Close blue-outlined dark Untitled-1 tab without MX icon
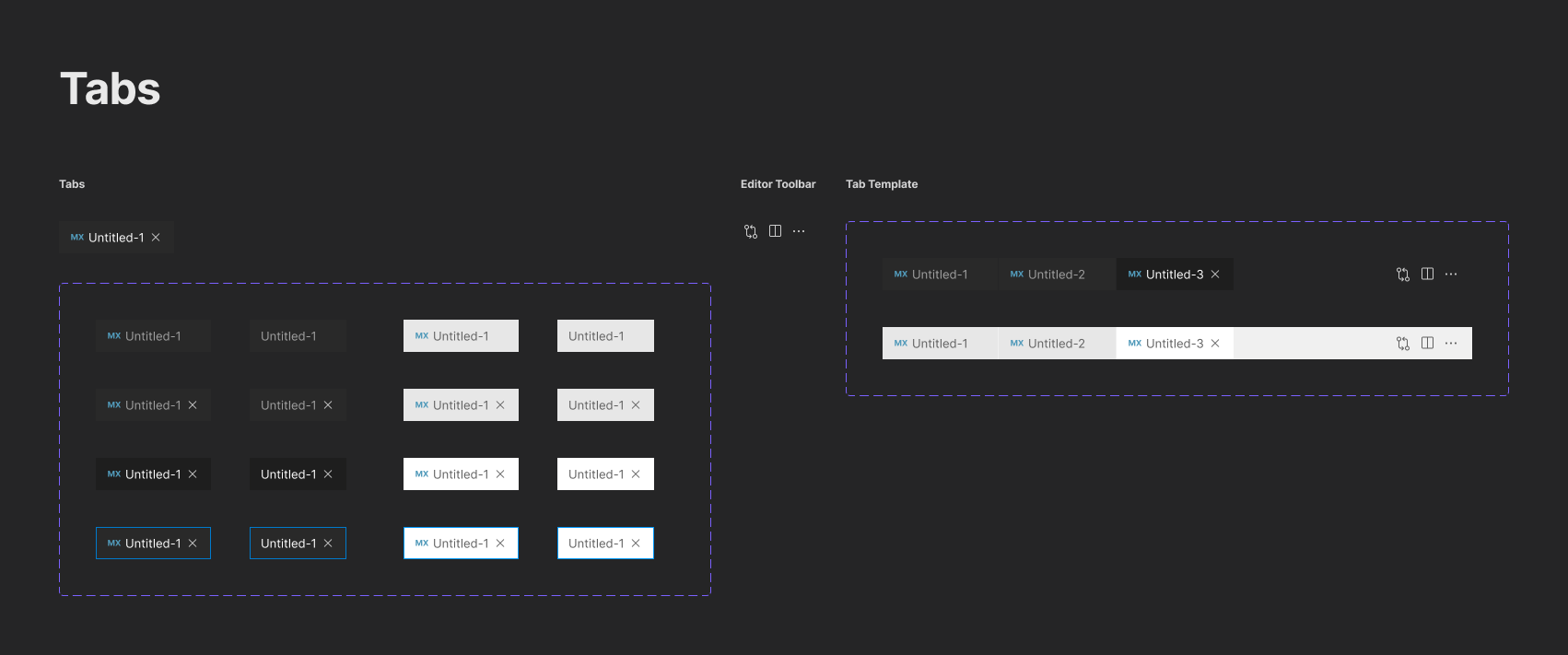 (x=328, y=544)
